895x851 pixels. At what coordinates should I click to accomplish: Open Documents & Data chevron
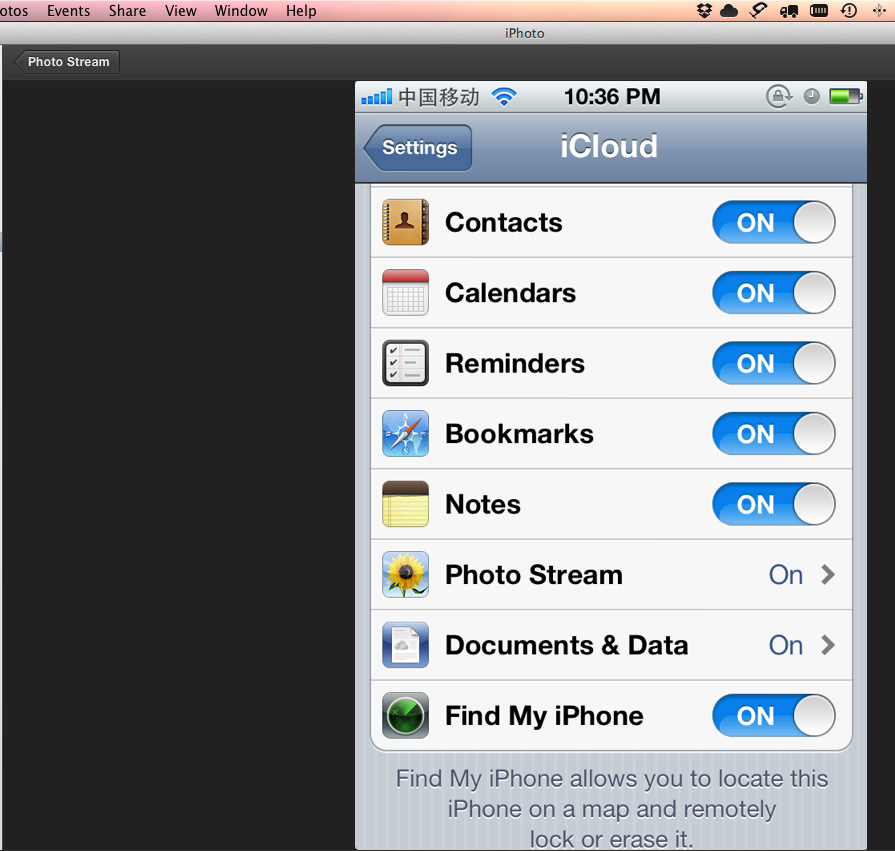828,645
